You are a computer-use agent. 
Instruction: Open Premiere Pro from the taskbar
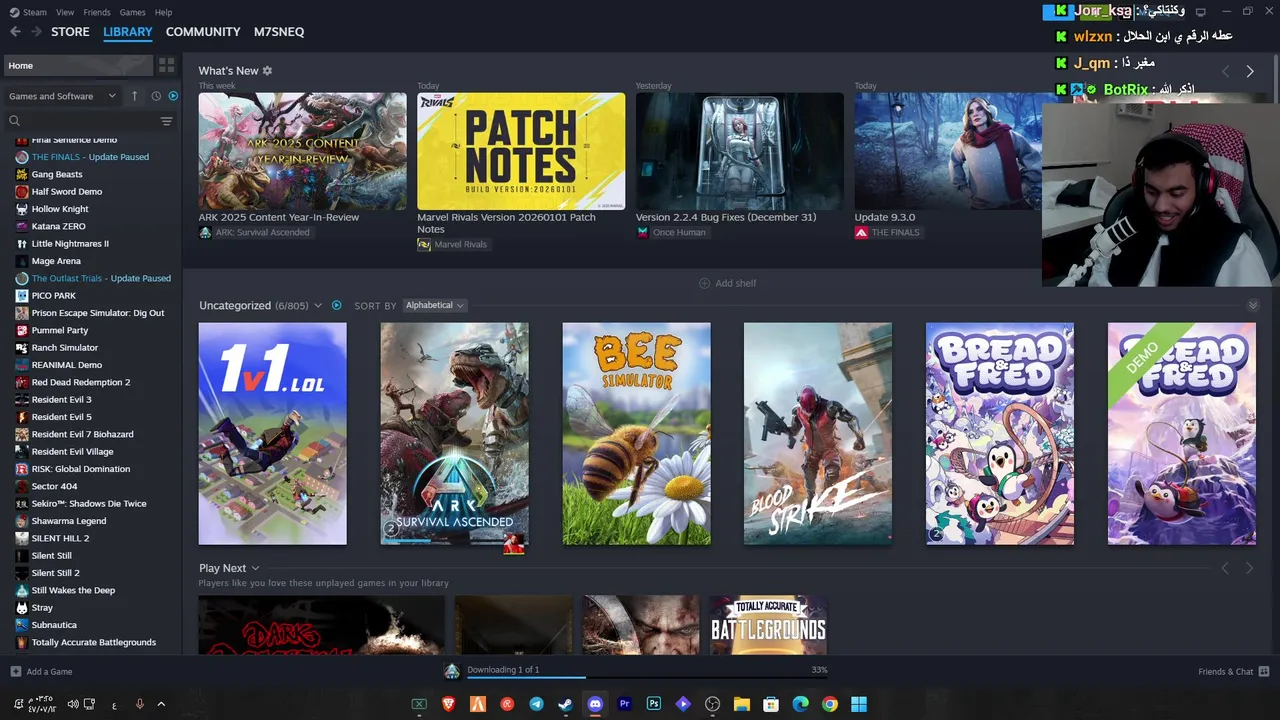pos(624,704)
